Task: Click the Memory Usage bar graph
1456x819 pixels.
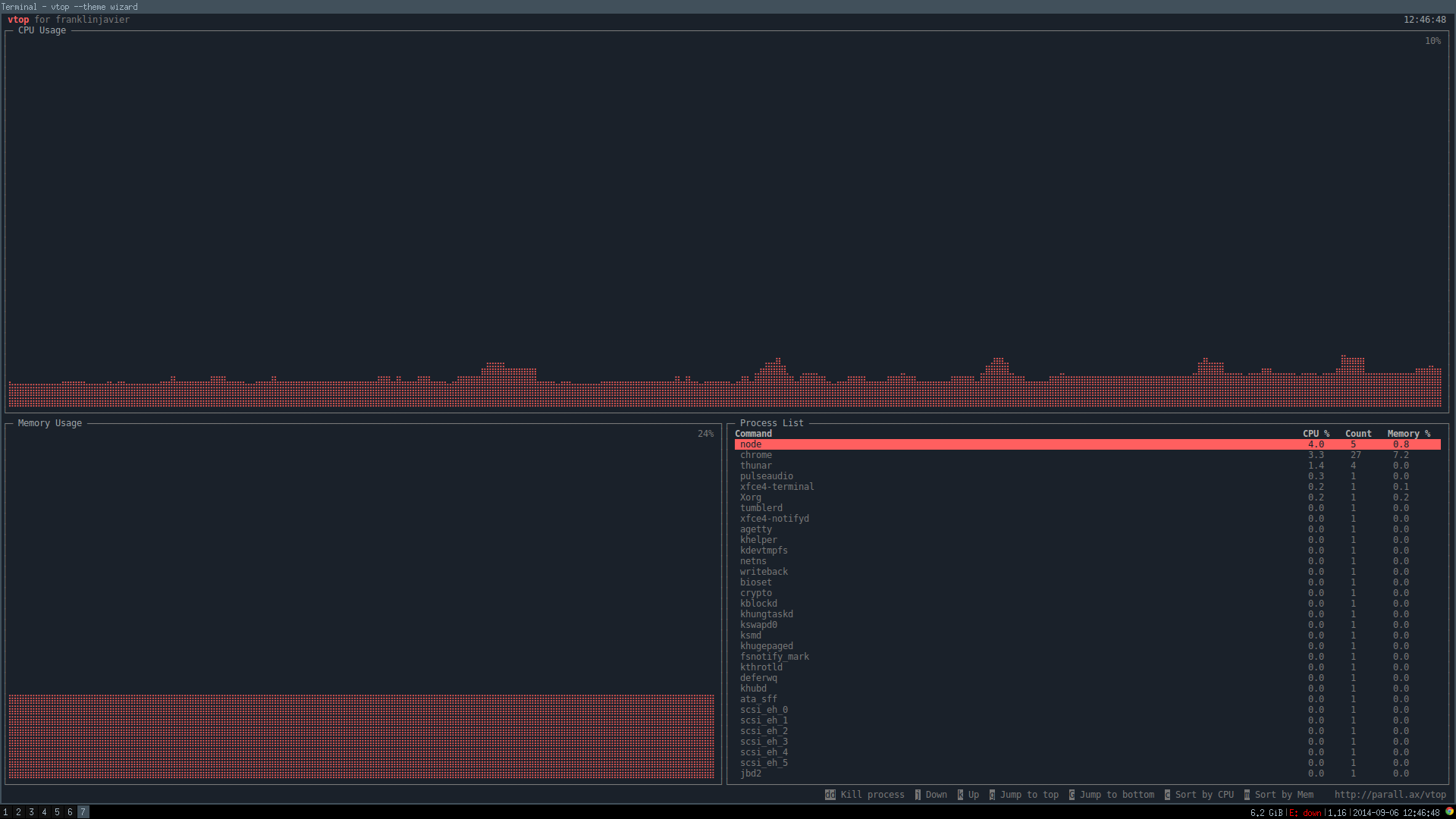Action: [x=361, y=736]
